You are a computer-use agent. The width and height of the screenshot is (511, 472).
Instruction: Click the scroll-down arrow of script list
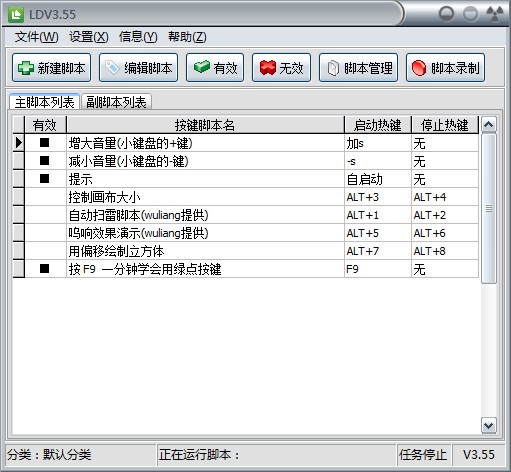pos(489,425)
